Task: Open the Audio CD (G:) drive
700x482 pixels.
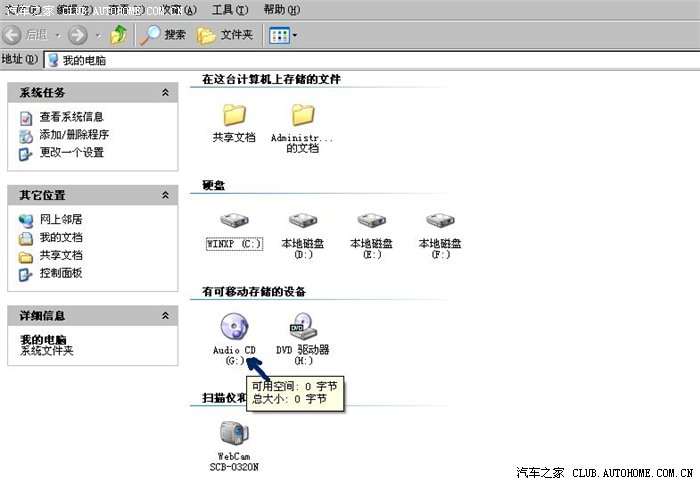Action: pyautogui.click(x=234, y=328)
